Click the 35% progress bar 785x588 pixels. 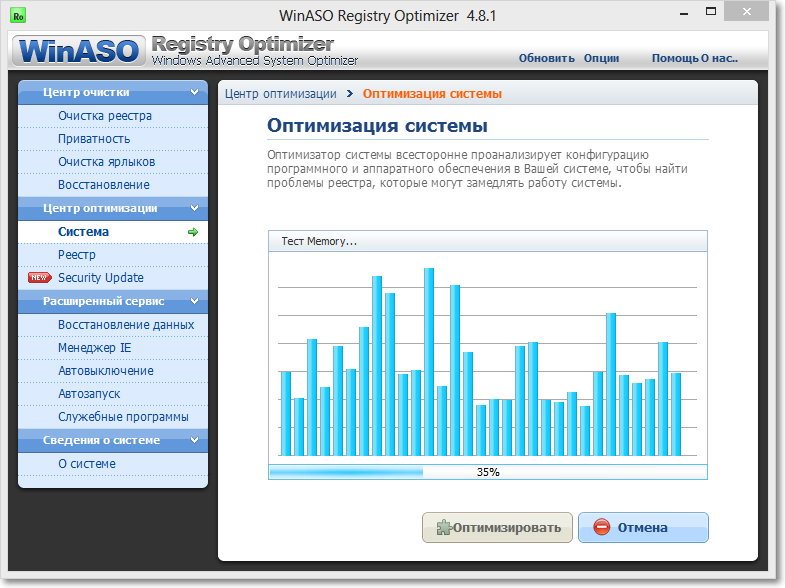tap(487, 471)
